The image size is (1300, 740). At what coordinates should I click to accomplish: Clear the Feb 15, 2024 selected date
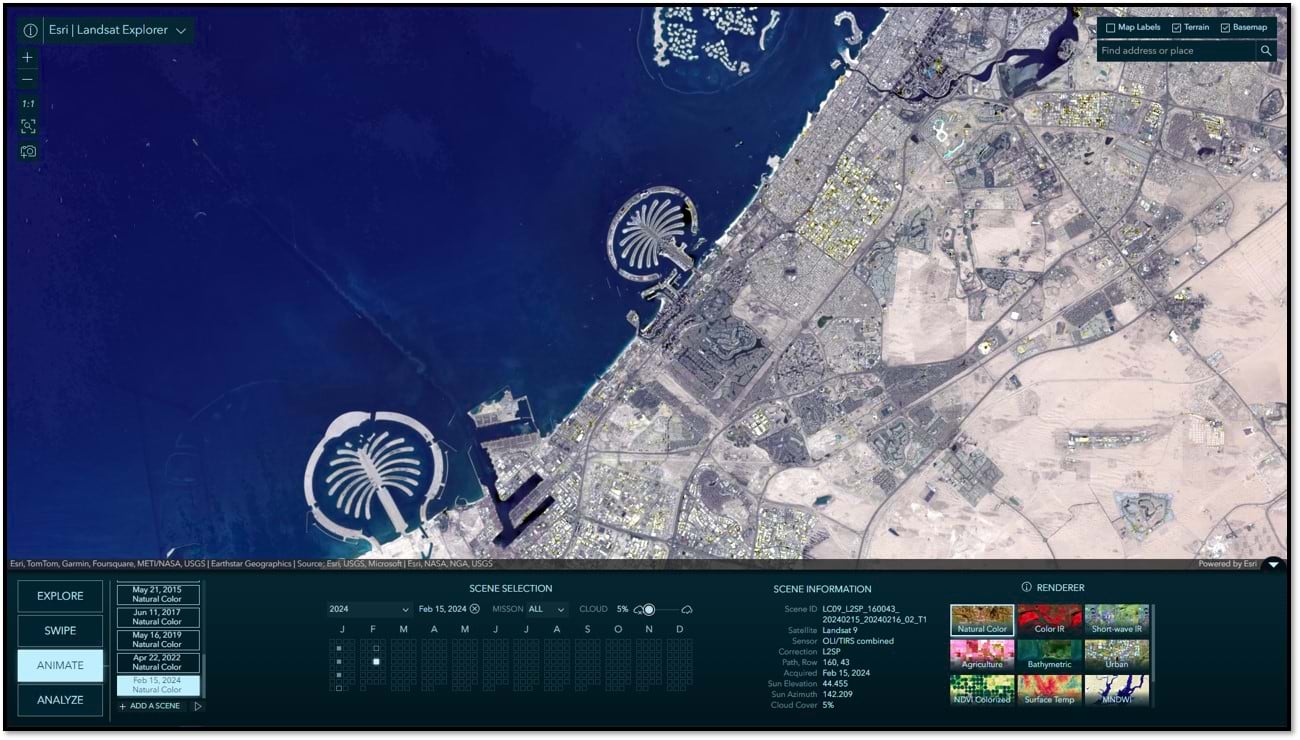click(475, 609)
